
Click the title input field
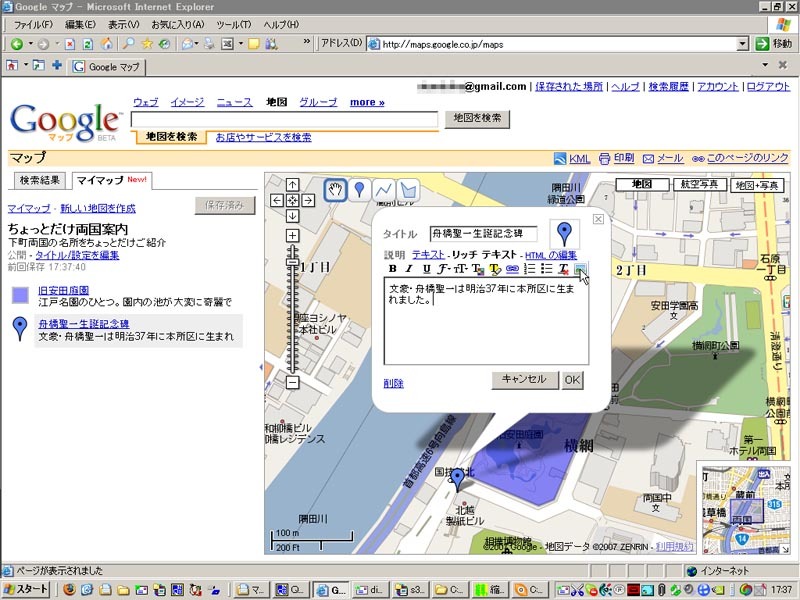[483, 234]
